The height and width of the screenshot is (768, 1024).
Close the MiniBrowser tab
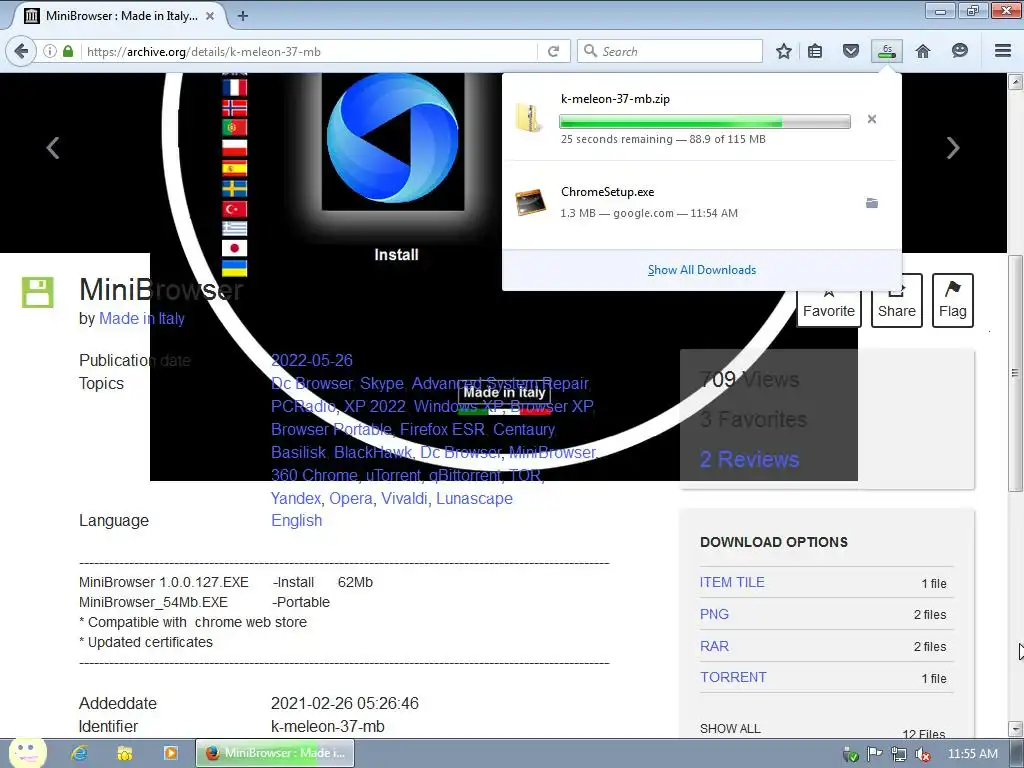click(210, 16)
